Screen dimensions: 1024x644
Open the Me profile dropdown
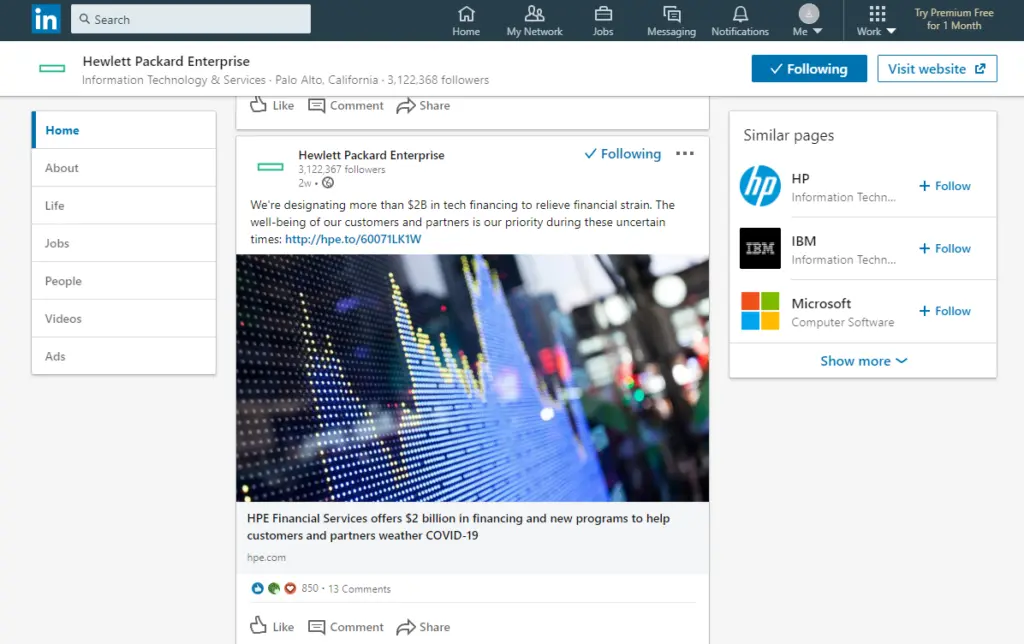pyautogui.click(x=808, y=20)
